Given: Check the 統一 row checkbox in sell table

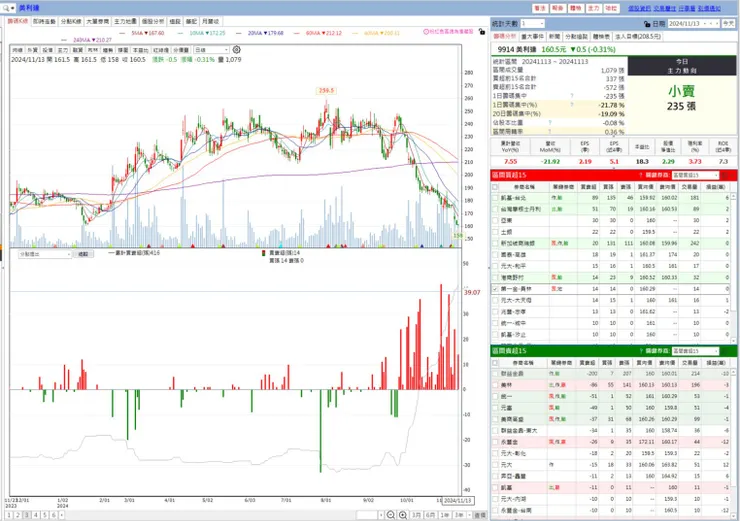Looking at the screenshot, I should click(495, 396).
